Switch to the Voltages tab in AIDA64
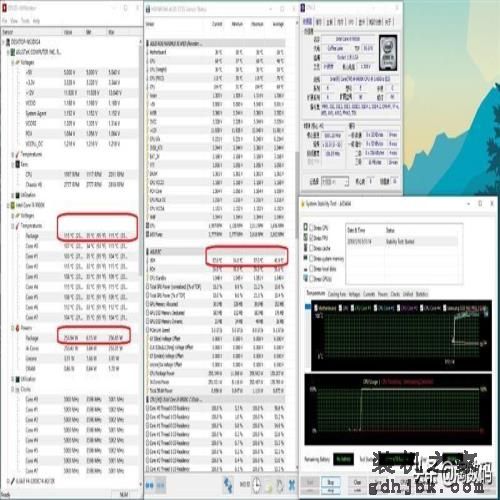 pyautogui.click(x=354, y=294)
